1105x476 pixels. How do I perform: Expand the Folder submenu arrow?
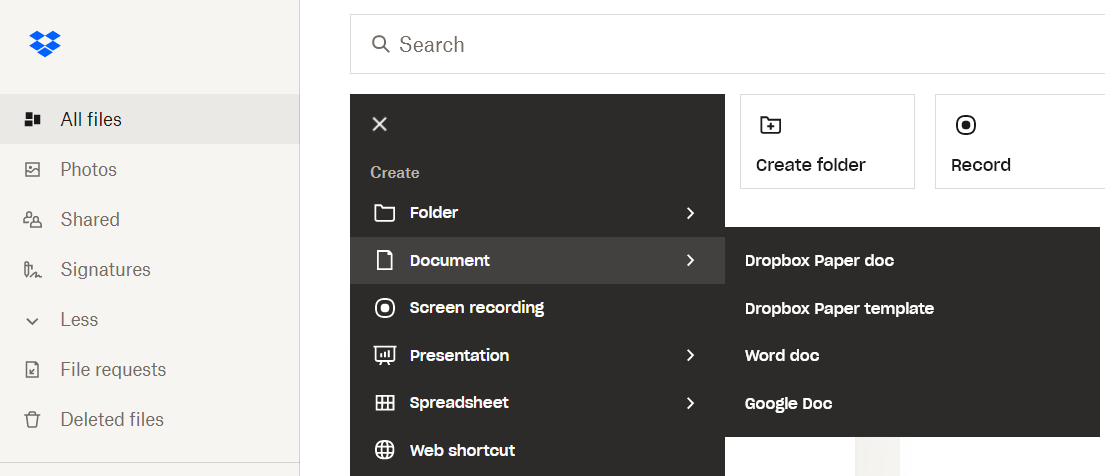[691, 213]
